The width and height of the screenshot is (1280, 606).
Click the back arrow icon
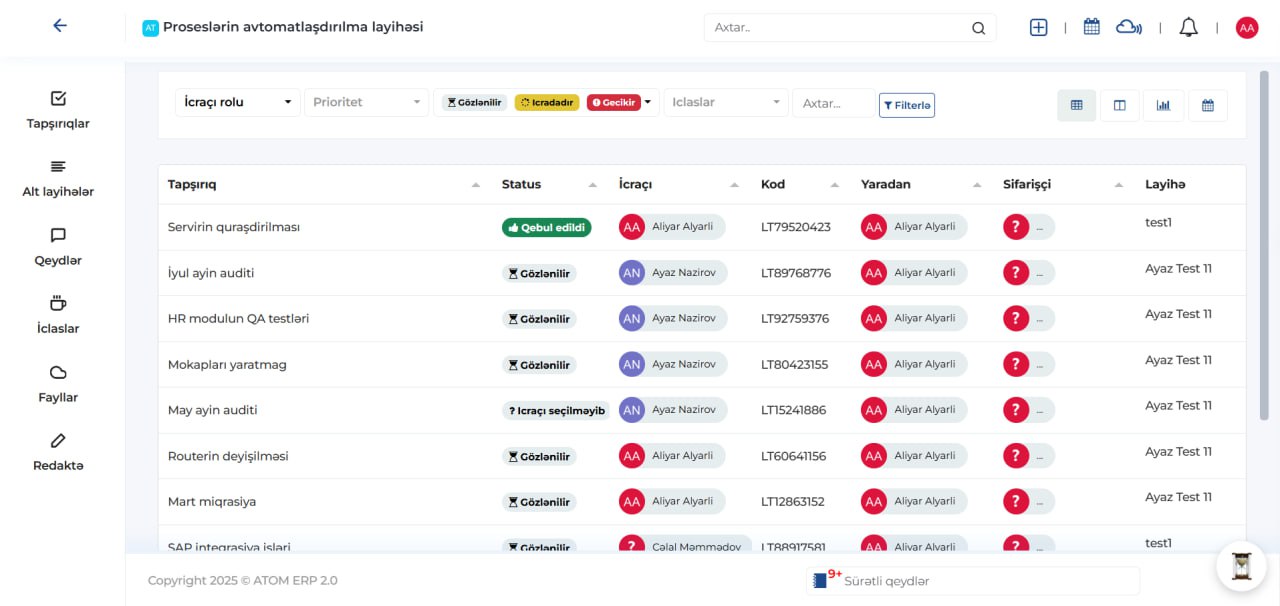pyautogui.click(x=60, y=26)
